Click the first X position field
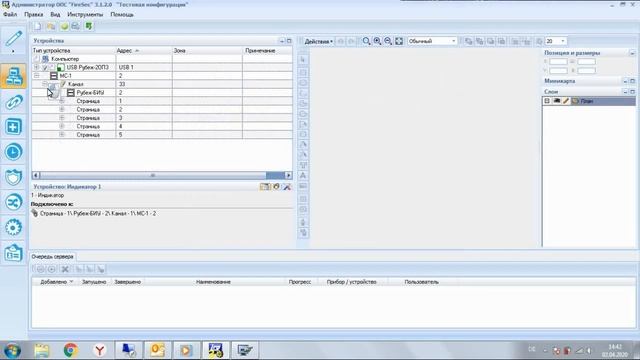Screen dimensions: 640x360 pos(558,62)
